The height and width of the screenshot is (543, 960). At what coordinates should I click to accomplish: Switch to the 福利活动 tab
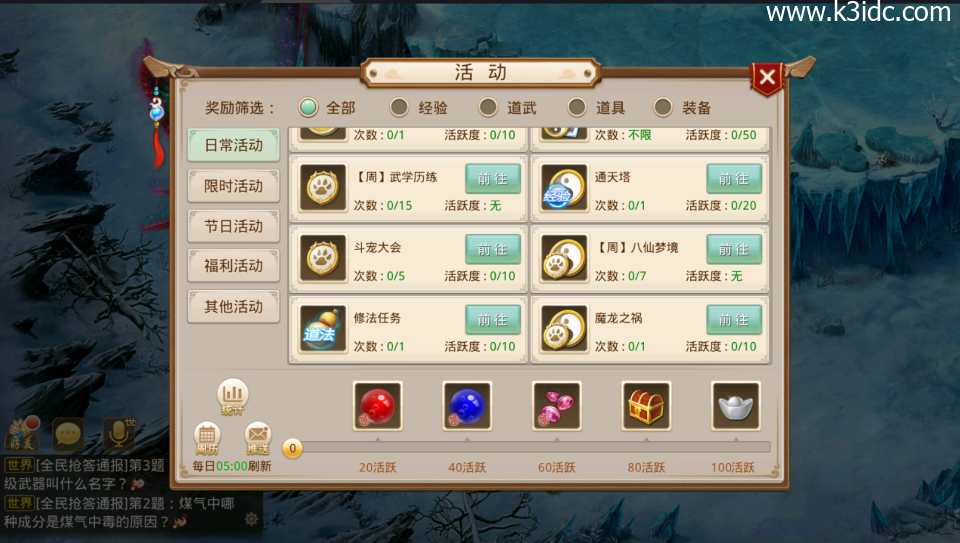click(x=233, y=266)
